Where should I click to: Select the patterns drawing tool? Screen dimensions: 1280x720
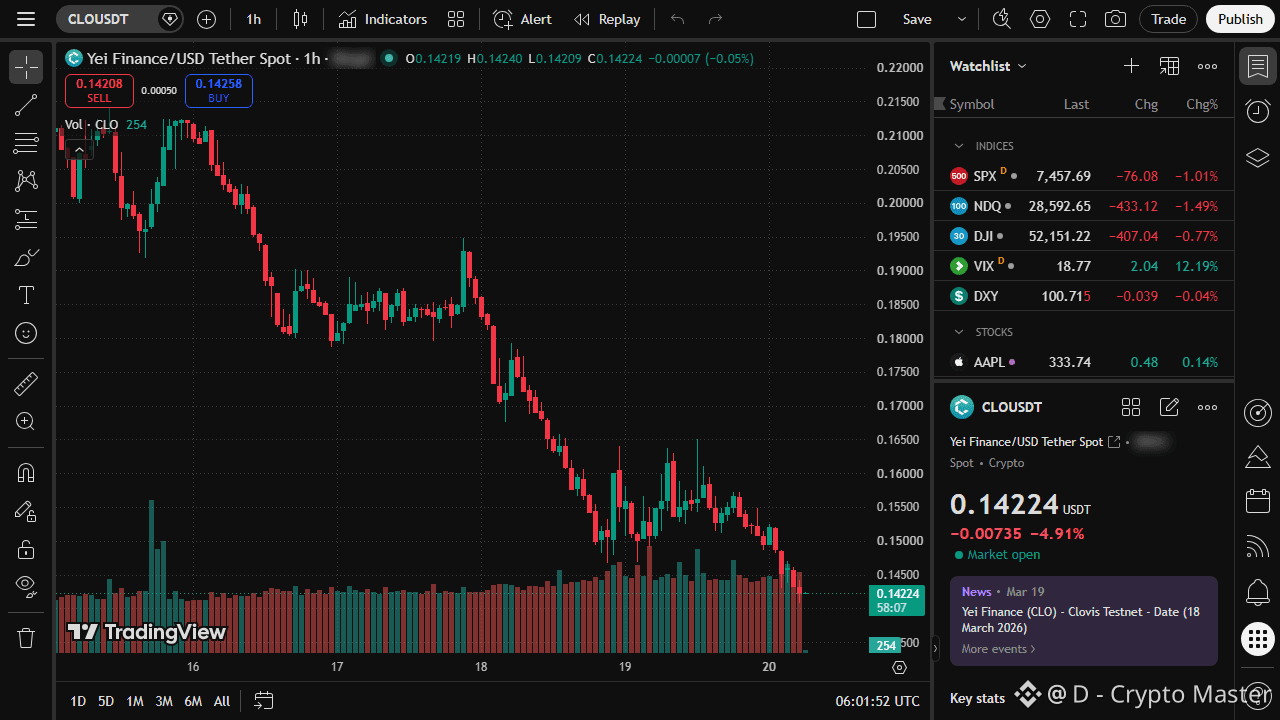click(26, 181)
